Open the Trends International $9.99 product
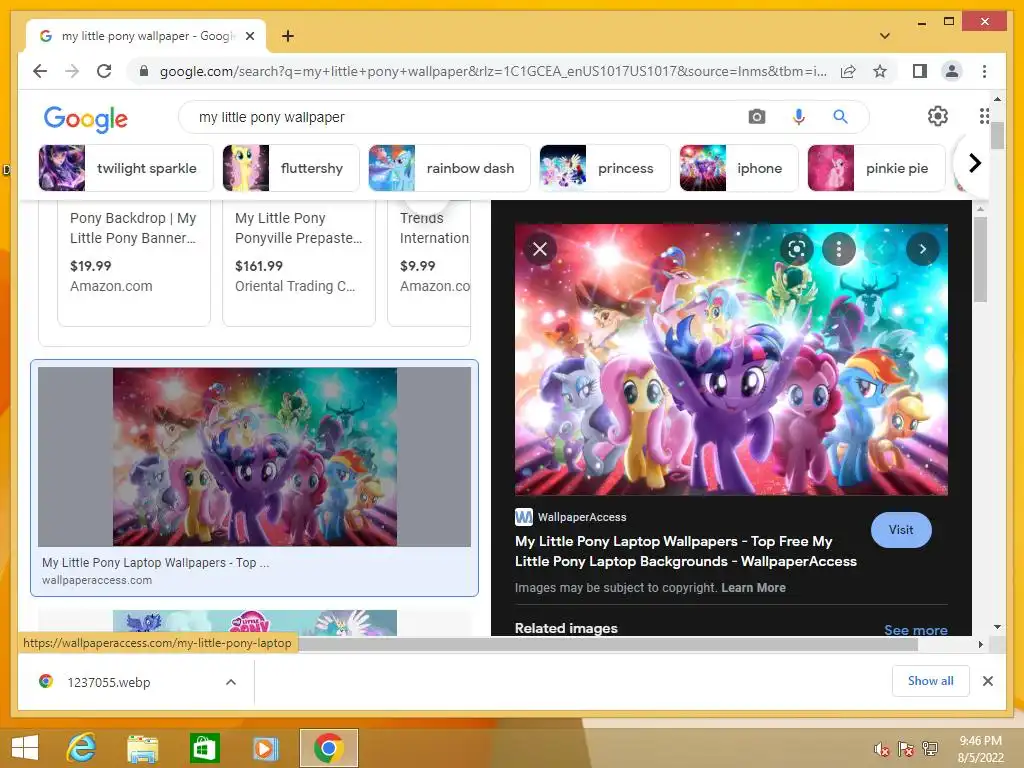The height and width of the screenshot is (768, 1024). pyautogui.click(x=429, y=261)
